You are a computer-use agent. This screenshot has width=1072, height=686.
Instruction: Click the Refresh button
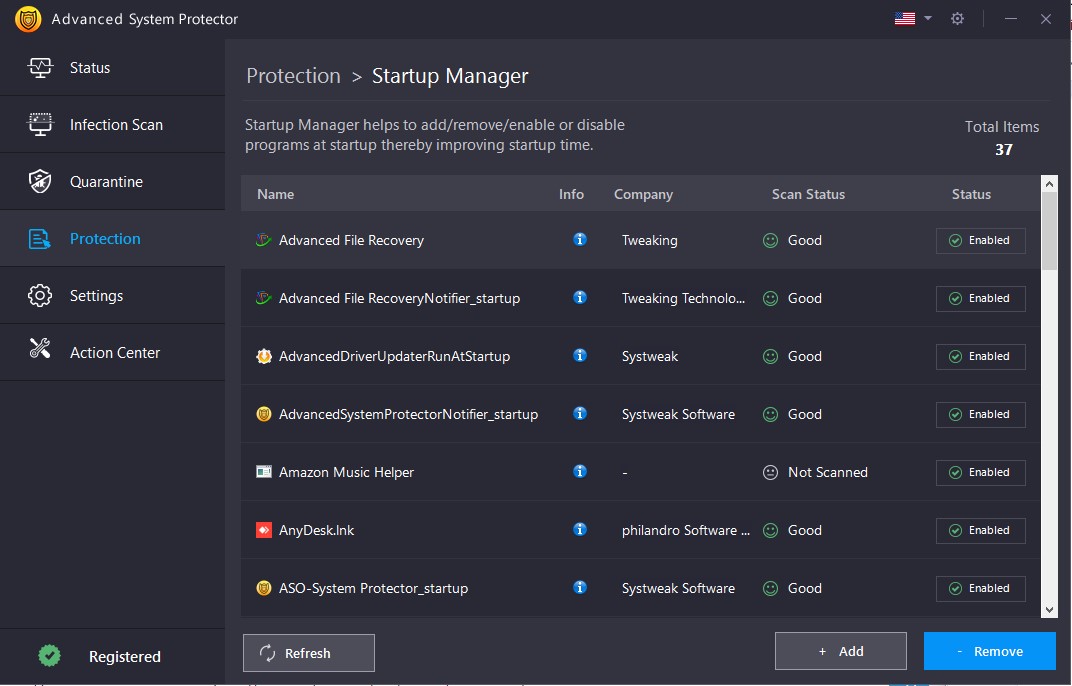308,652
